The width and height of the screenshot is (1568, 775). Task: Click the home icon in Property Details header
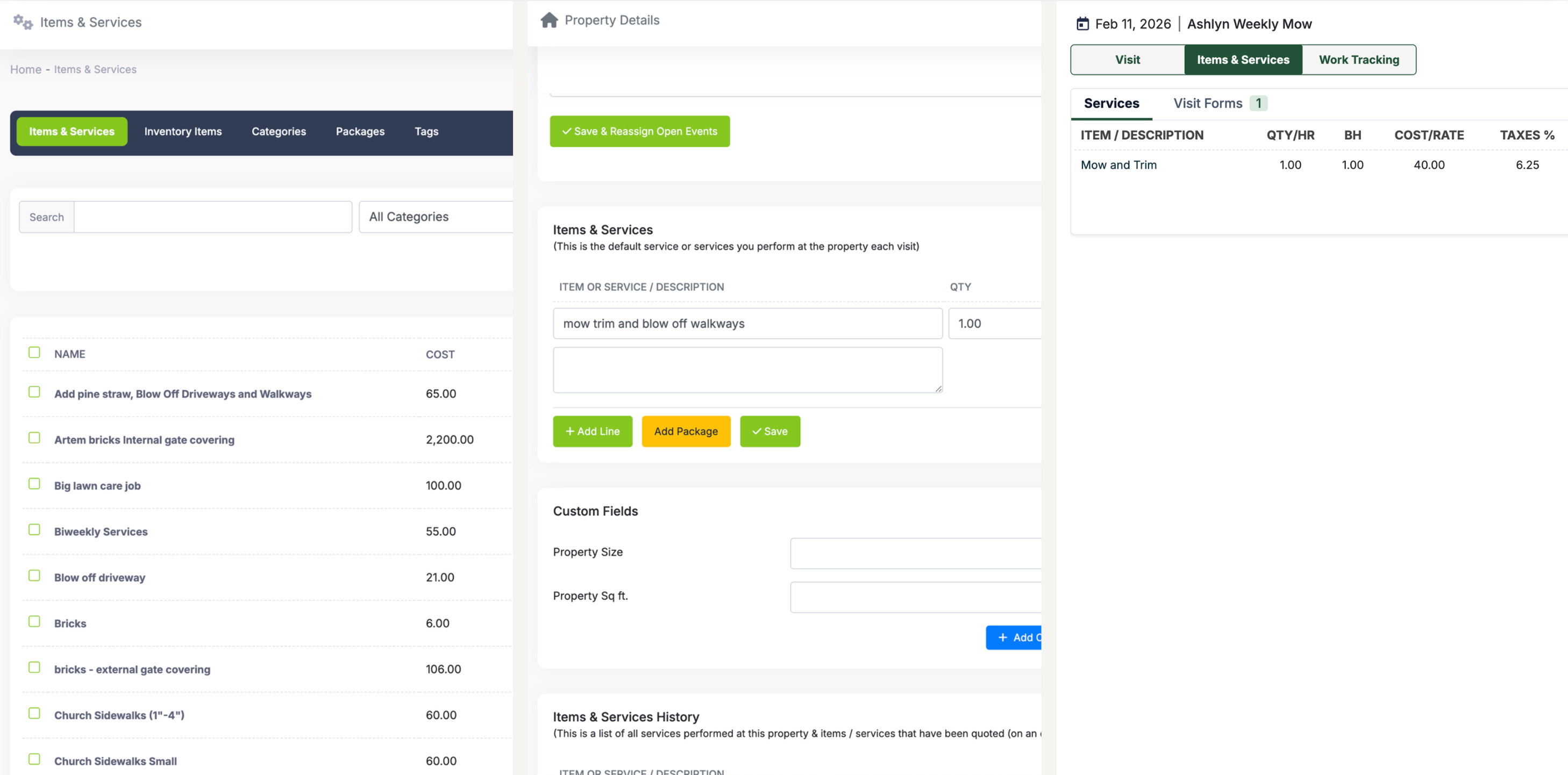click(x=550, y=19)
